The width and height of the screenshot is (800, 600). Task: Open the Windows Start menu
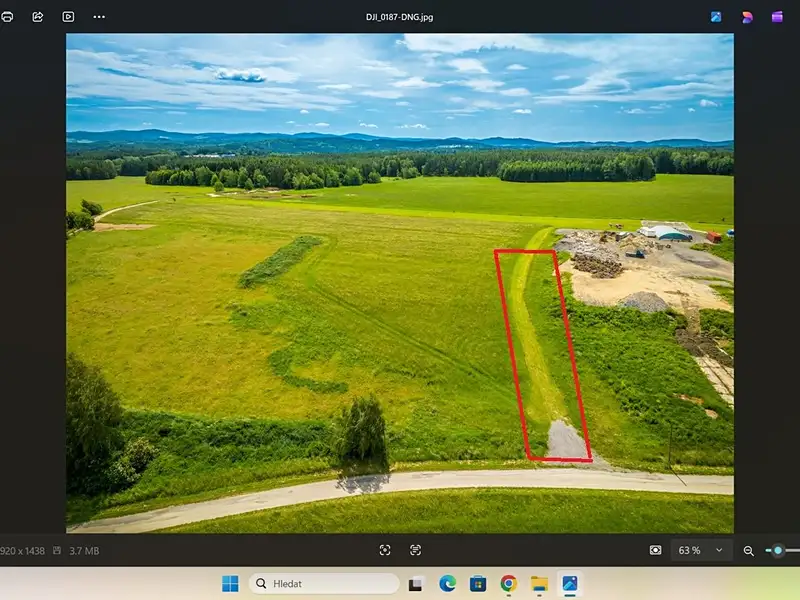tap(230, 583)
